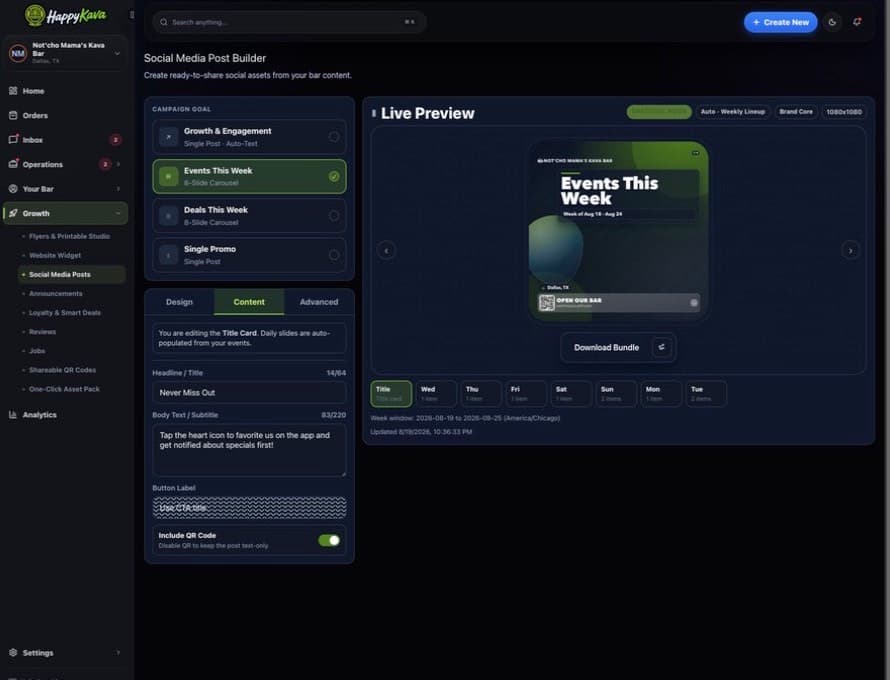
Task: Click the QR code in the preview
Action: click(x=547, y=303)
